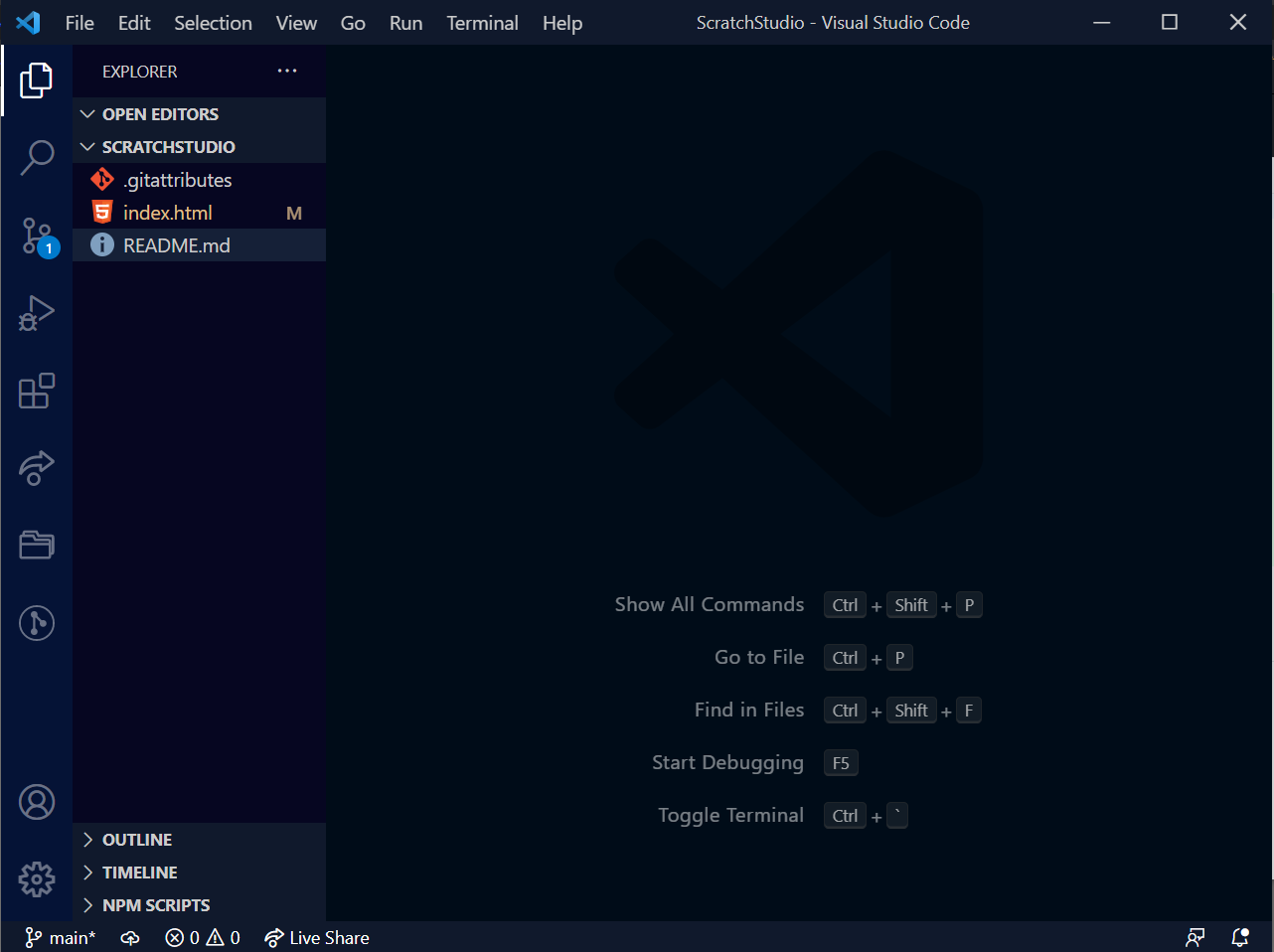1274x952 pixels.
Task: Open the .gitattributes file
Action: click(x=200, y=180)
